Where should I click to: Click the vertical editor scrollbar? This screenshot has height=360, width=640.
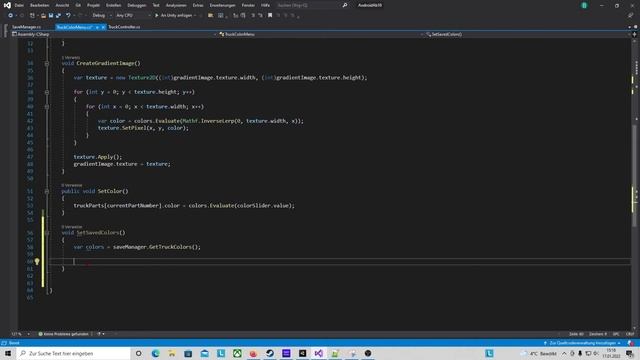pos(635,176)
